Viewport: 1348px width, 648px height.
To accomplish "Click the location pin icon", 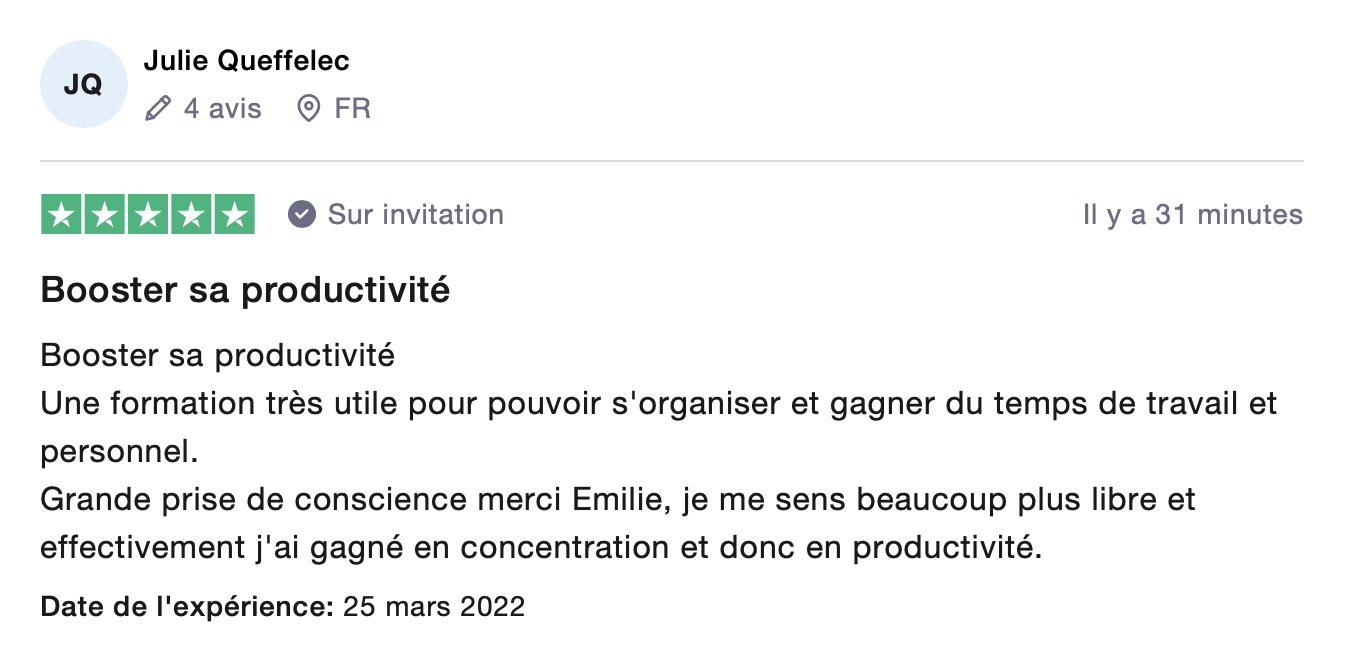I will click(x=310, y=108).
